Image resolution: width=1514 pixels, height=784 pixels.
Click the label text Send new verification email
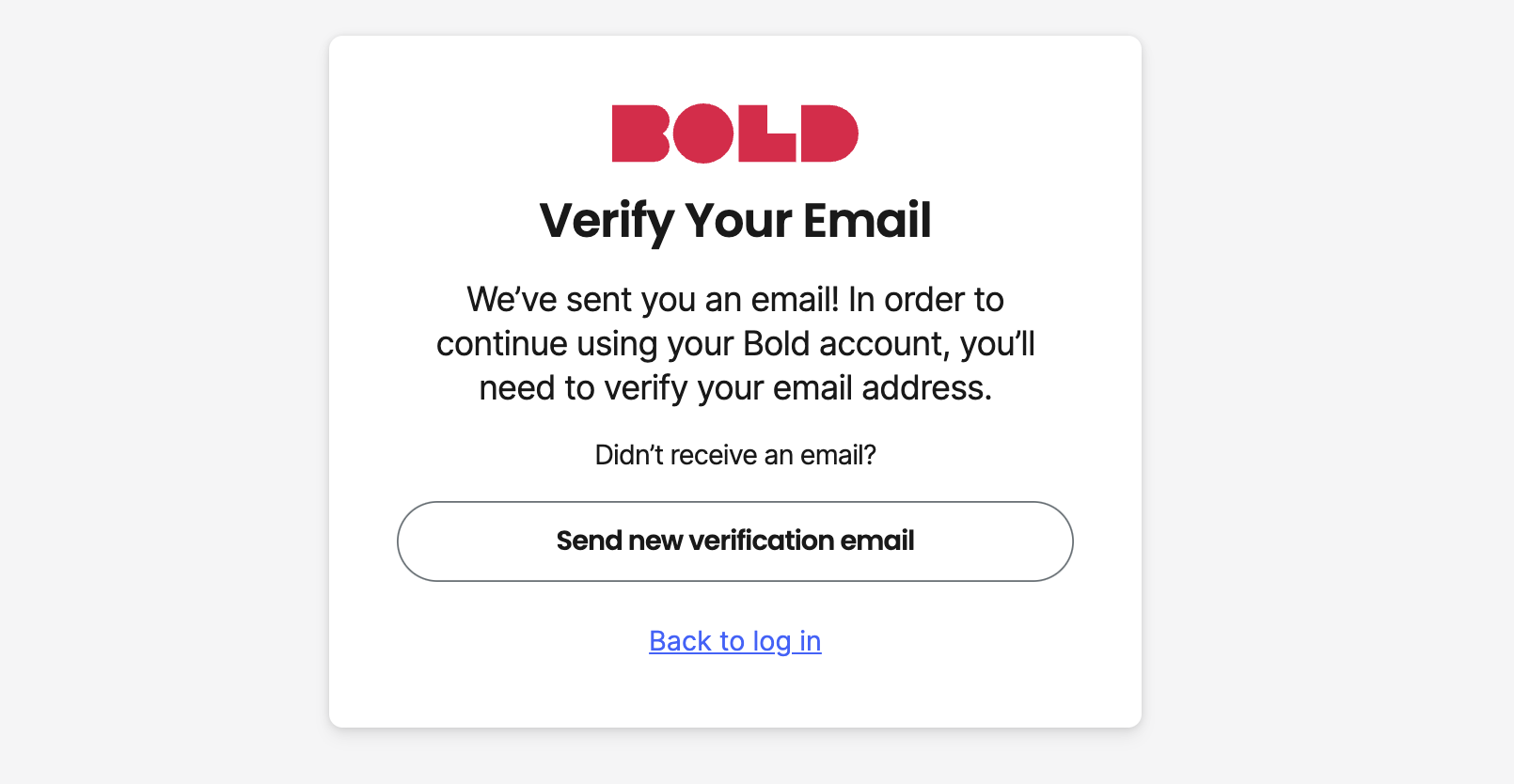pos(734,541)
